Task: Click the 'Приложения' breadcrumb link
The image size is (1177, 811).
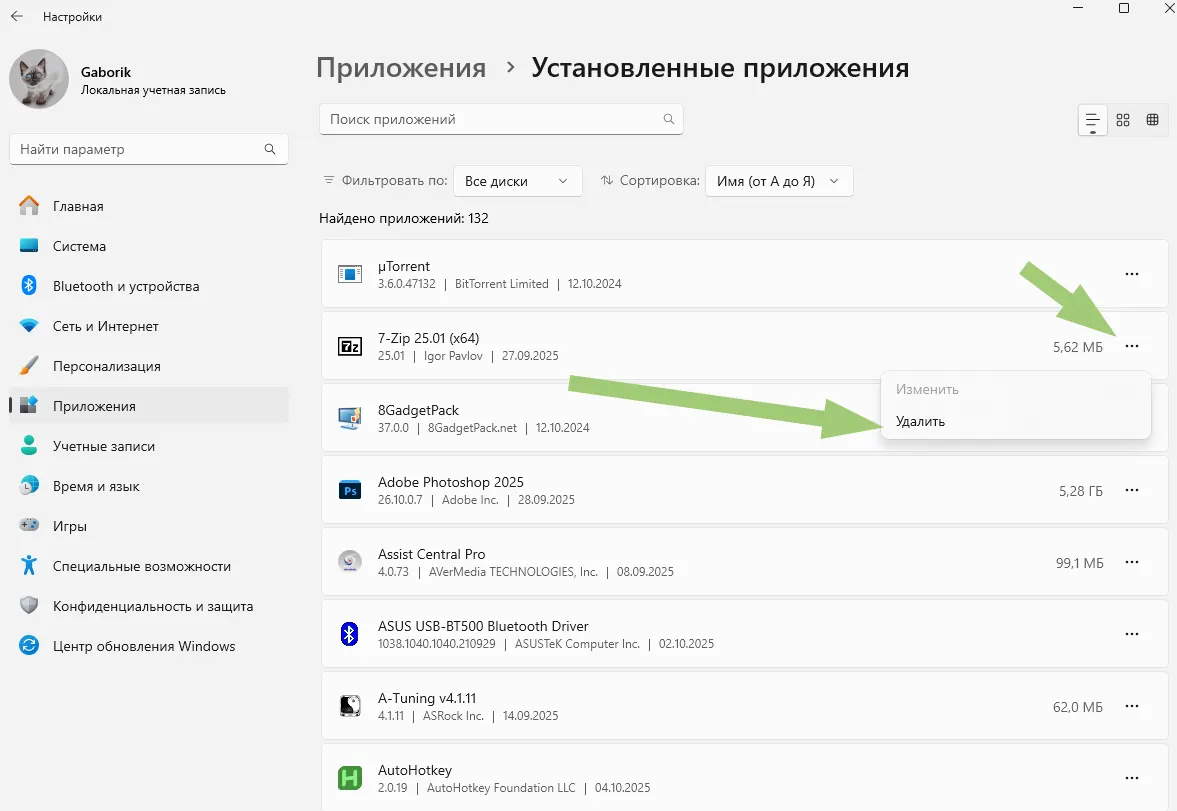Action: tap(401, 68)
